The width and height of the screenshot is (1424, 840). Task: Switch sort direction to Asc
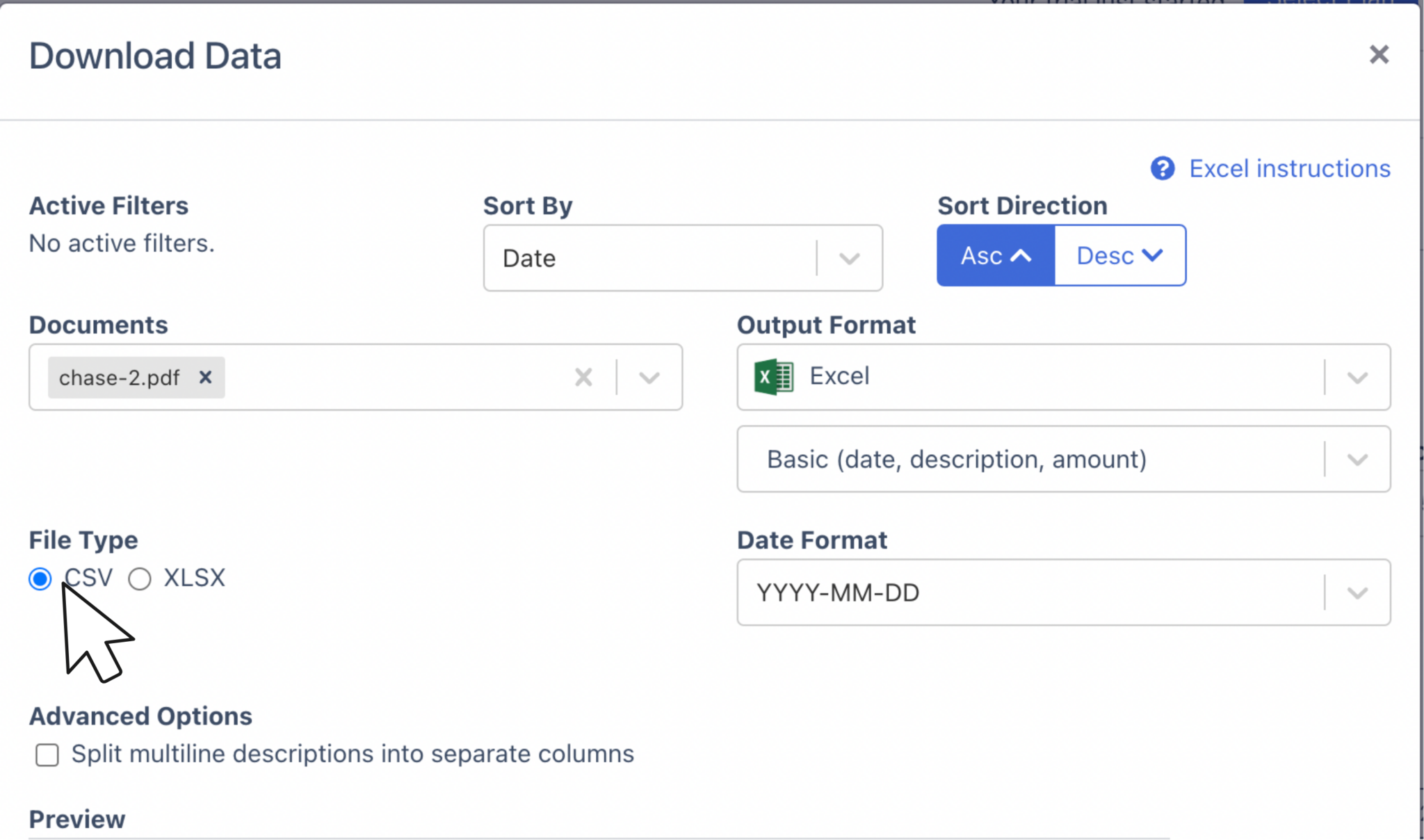coord(994,255)
